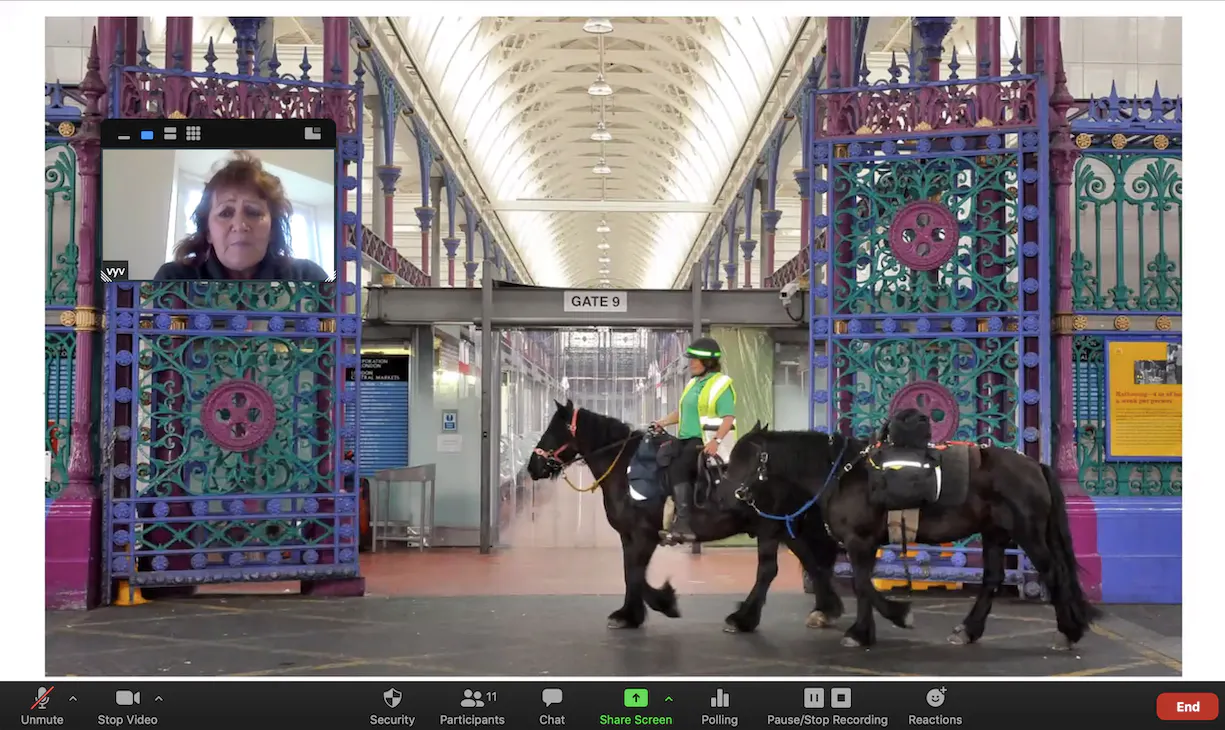Expand share screen options arrow
1225x730 pixels.
(669, 698)
